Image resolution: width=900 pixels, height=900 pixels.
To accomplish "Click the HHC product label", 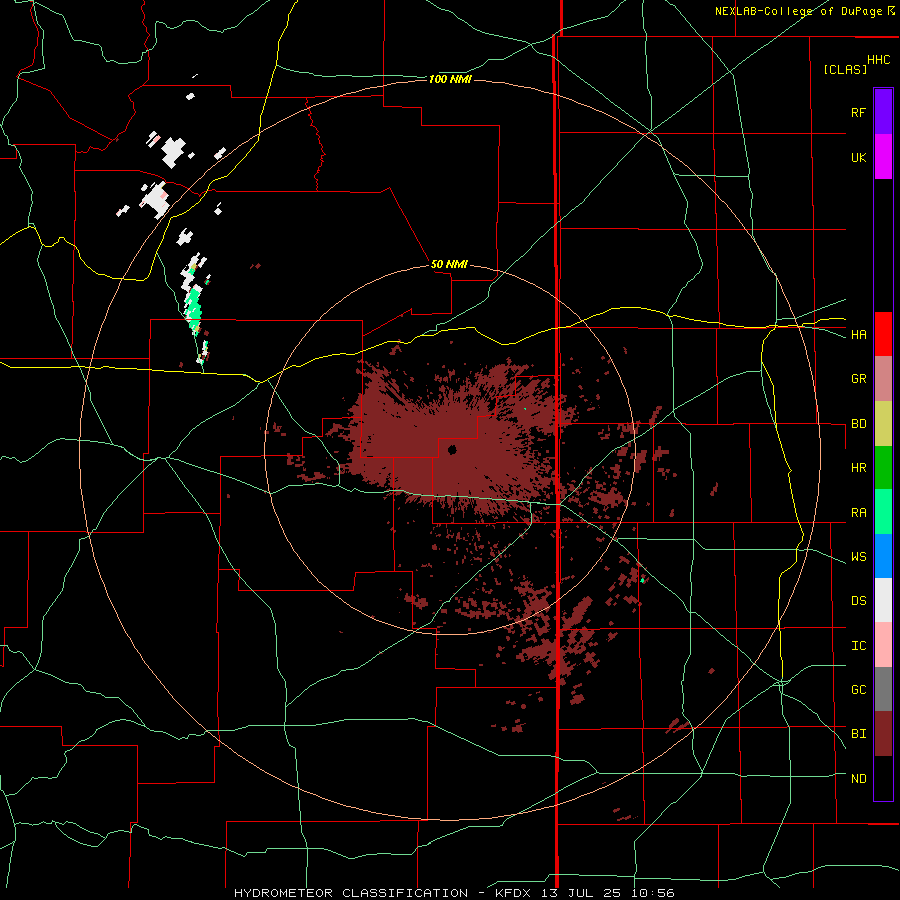I will pos(879,60).
